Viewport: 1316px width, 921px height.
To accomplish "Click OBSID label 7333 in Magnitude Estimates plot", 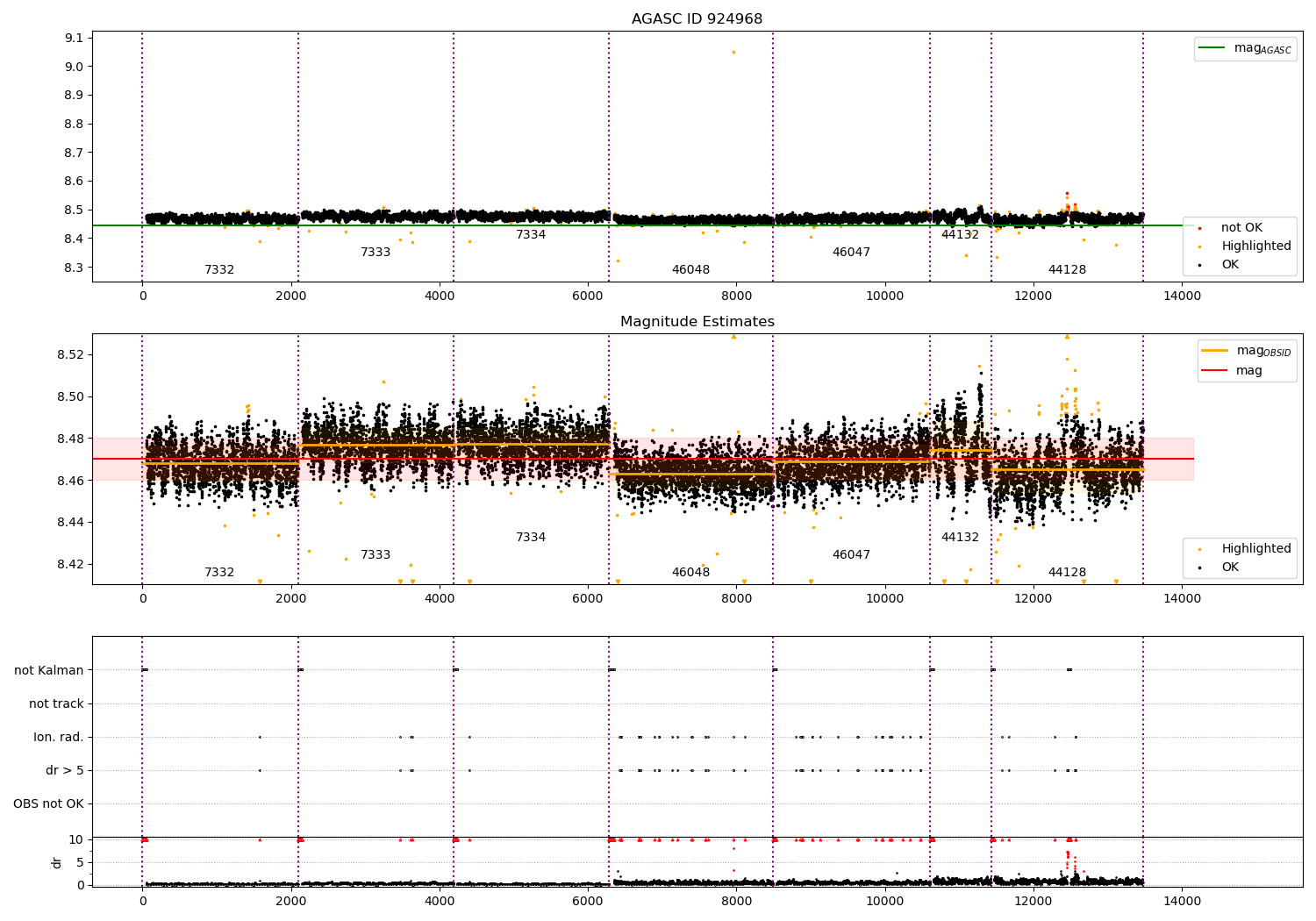I will pyautogui.click(x=375, y=555).
